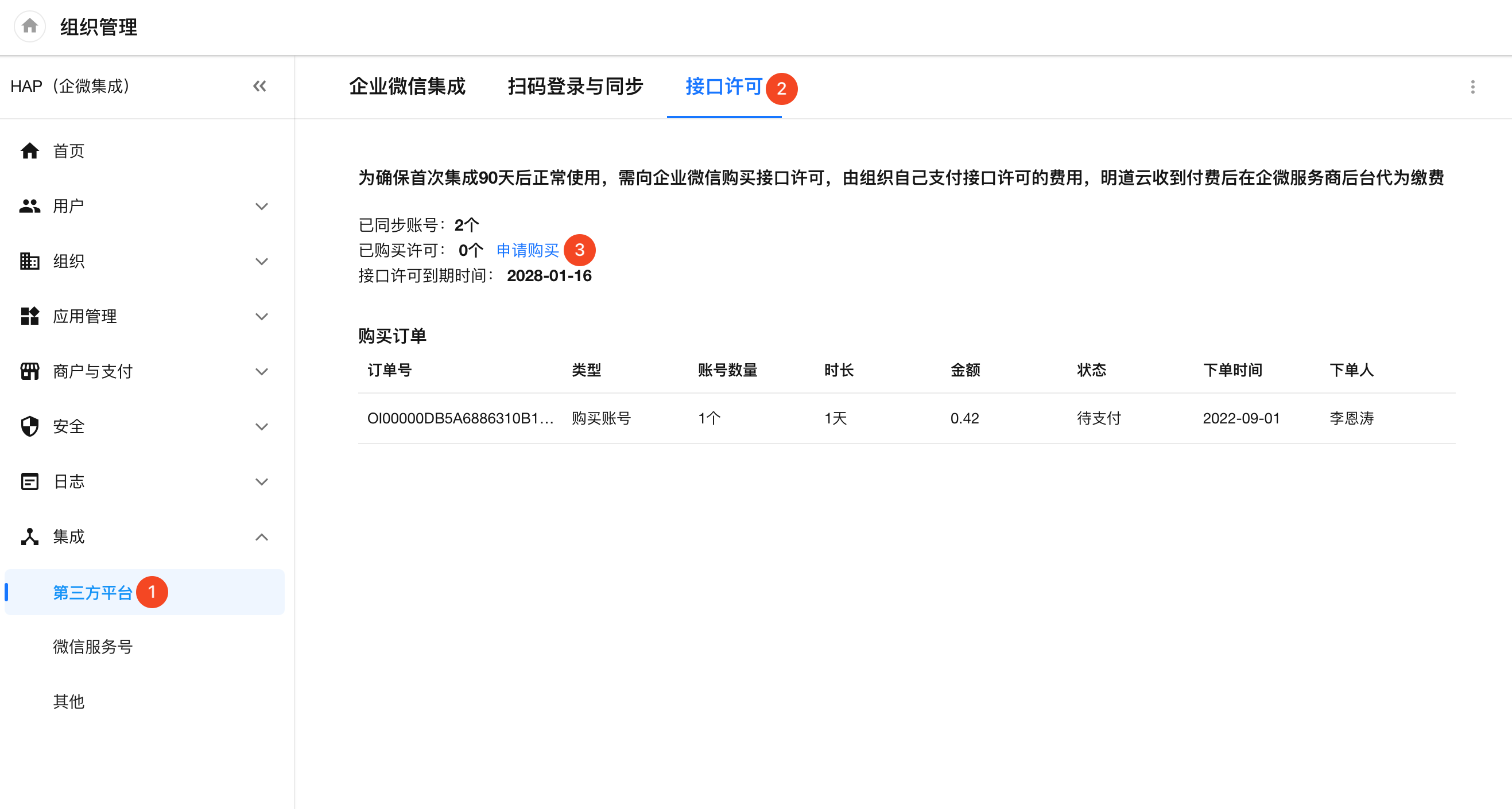Click the 应用管理 widgets icon

click(29, 316)
